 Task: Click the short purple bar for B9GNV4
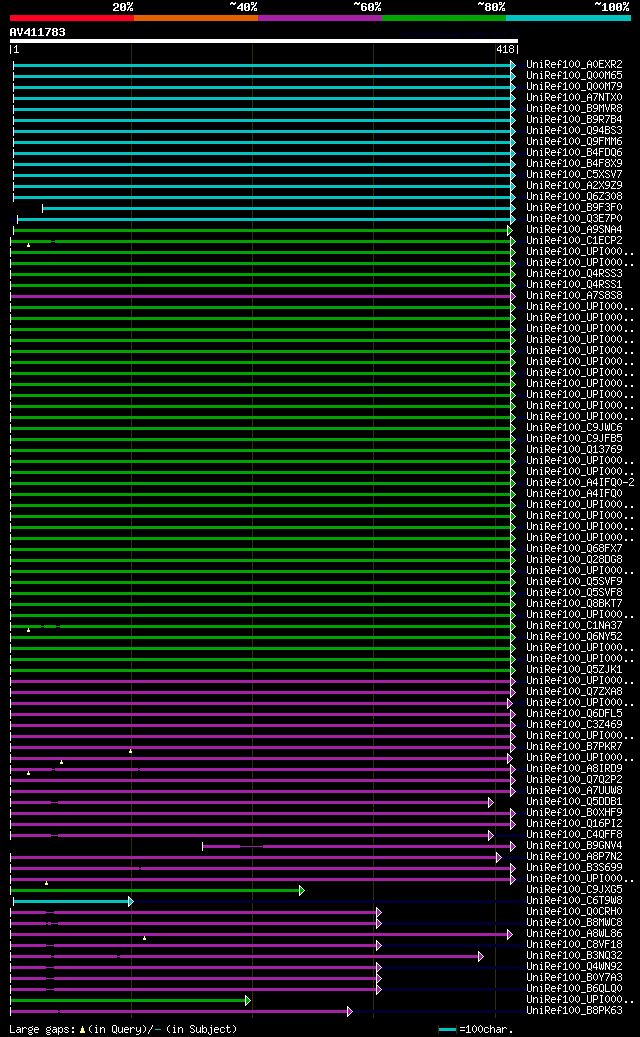point(358,847)
